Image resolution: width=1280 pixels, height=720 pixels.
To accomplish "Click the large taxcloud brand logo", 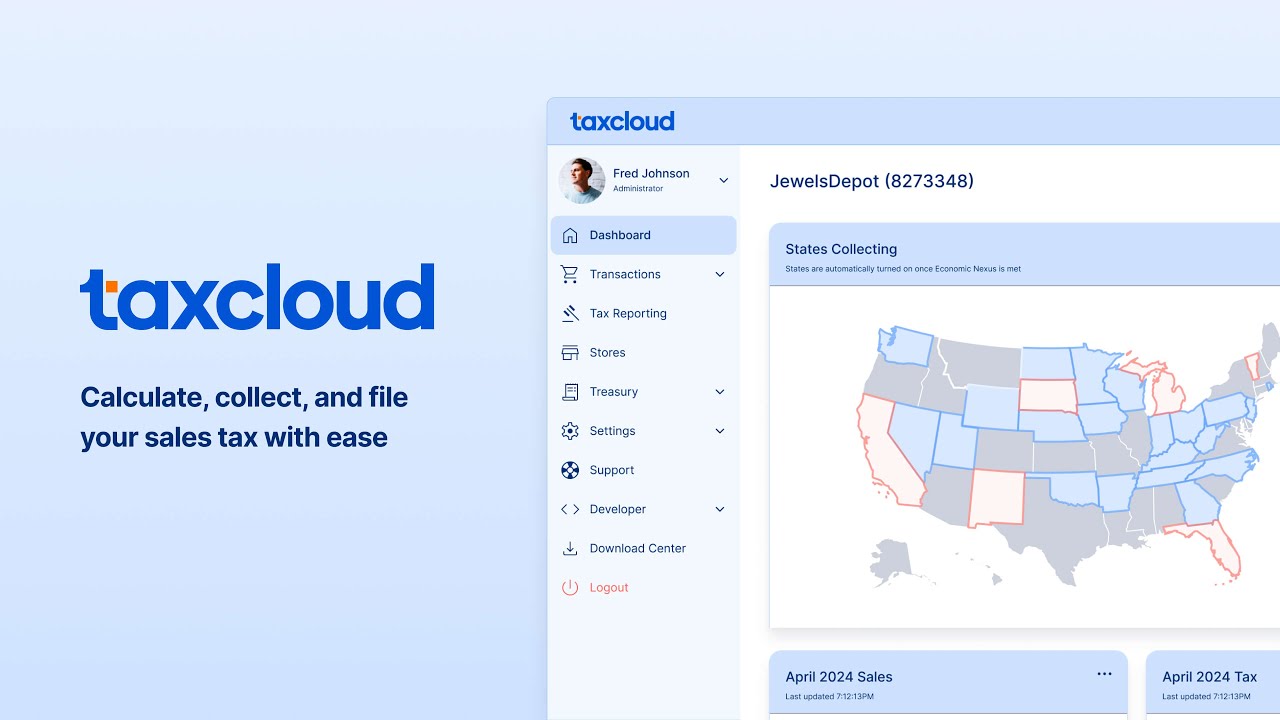I will click(257, 297).
